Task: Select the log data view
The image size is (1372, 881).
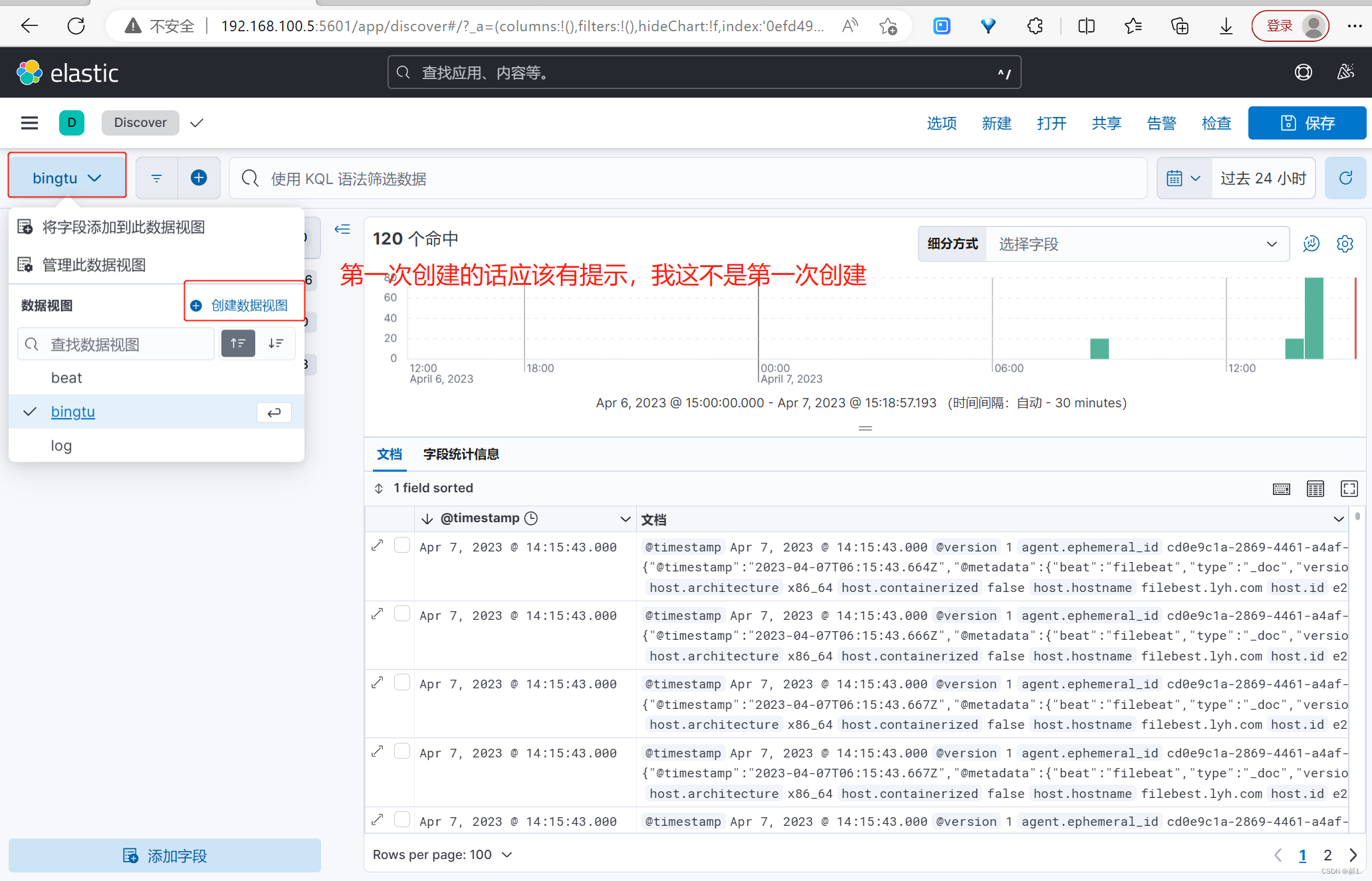Action: coord(156,446)
